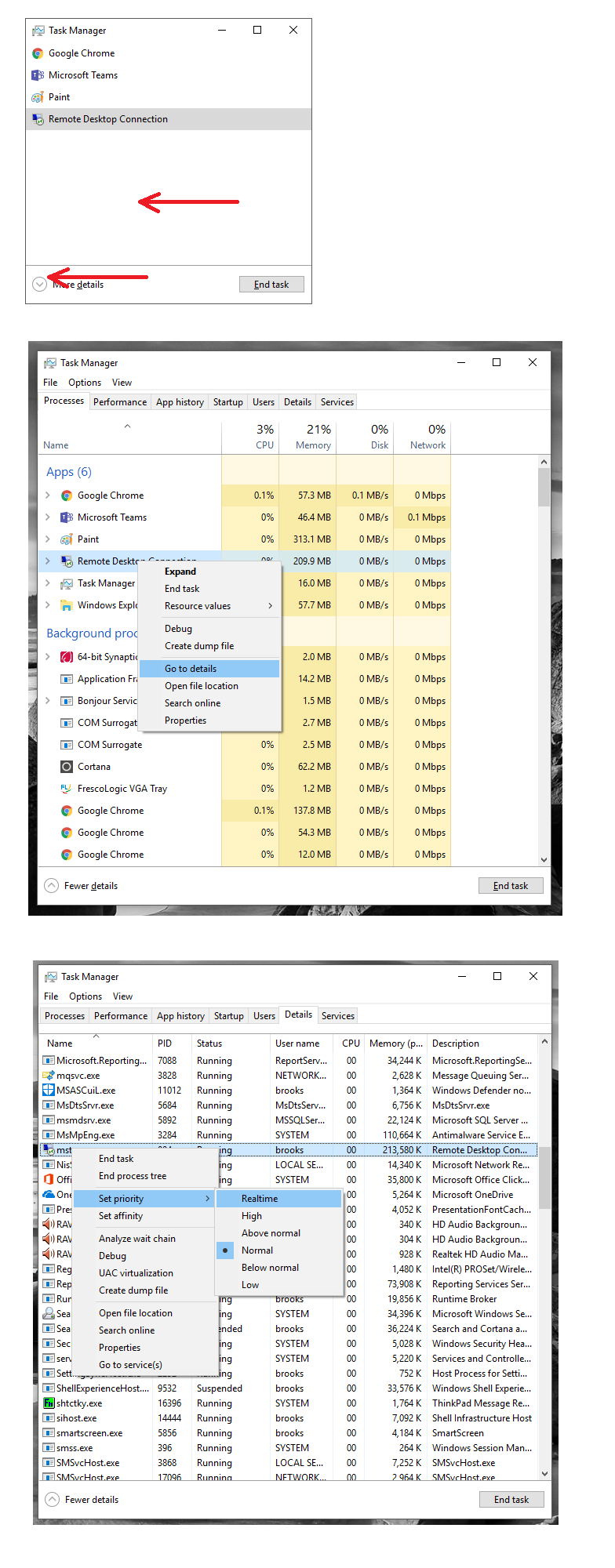
Task: Click Google Chrome icon using 137.8 MB
Action: click(67, 811)
